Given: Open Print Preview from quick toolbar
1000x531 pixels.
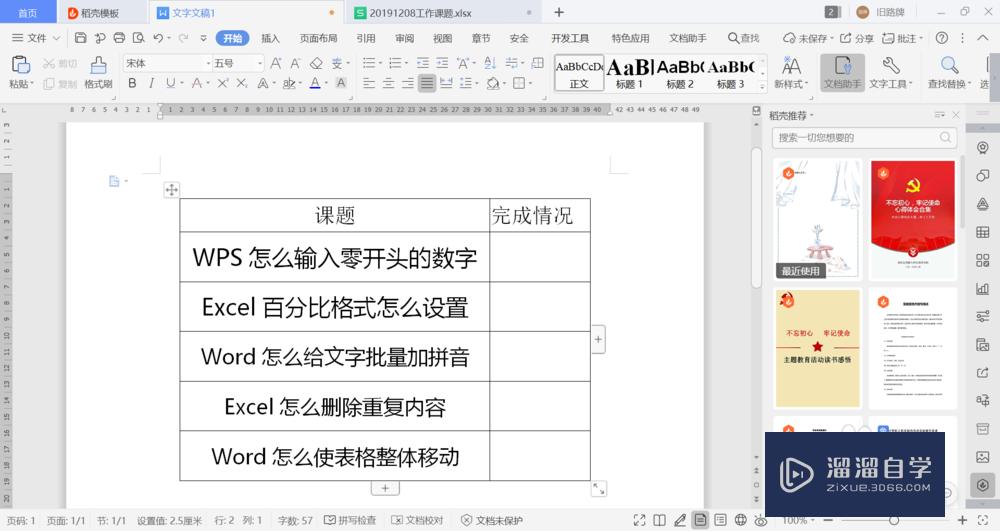Looking at the screenshot, I should click(138, 38).
